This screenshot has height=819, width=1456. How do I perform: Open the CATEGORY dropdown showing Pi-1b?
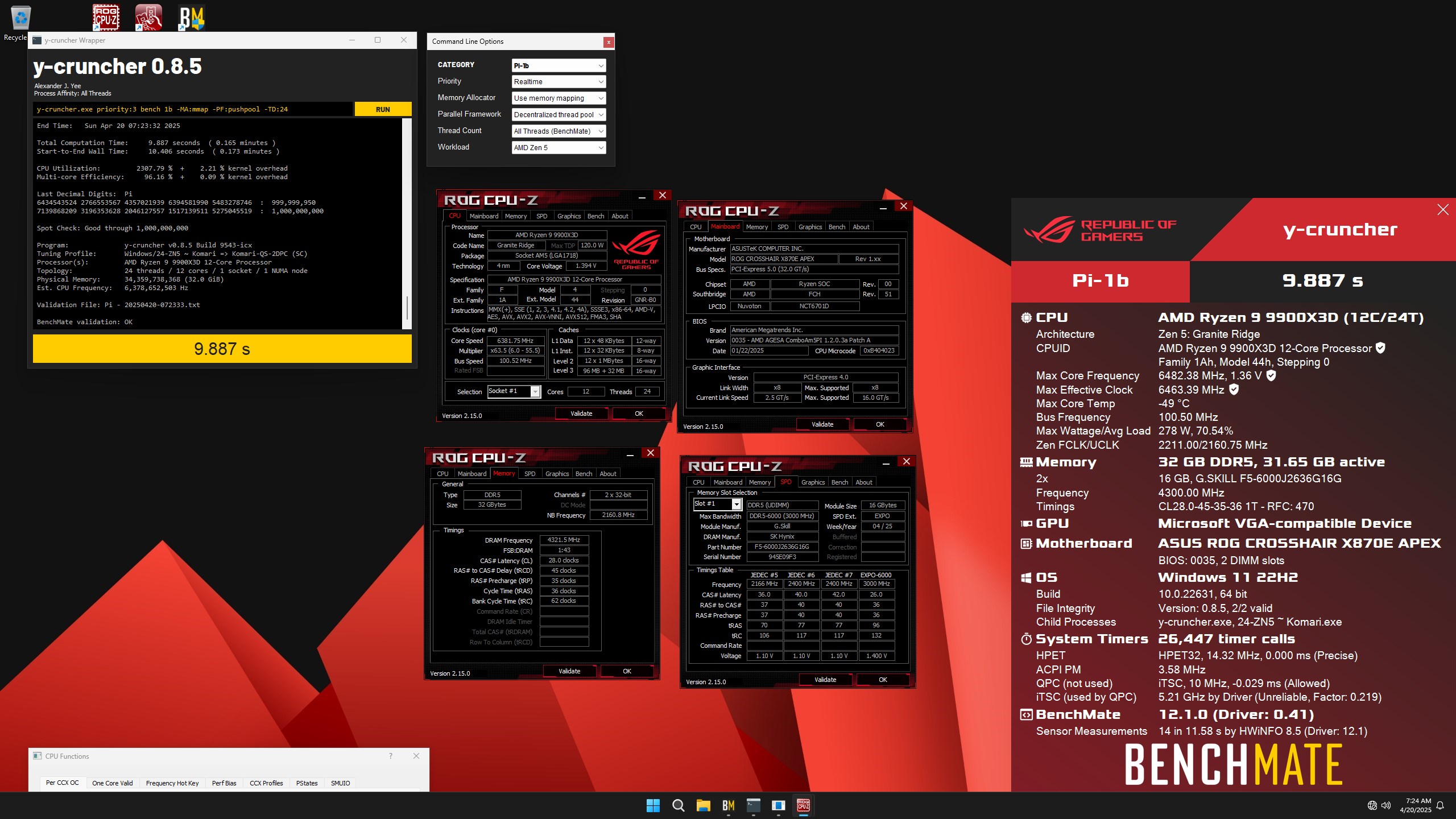click(559, 65)
